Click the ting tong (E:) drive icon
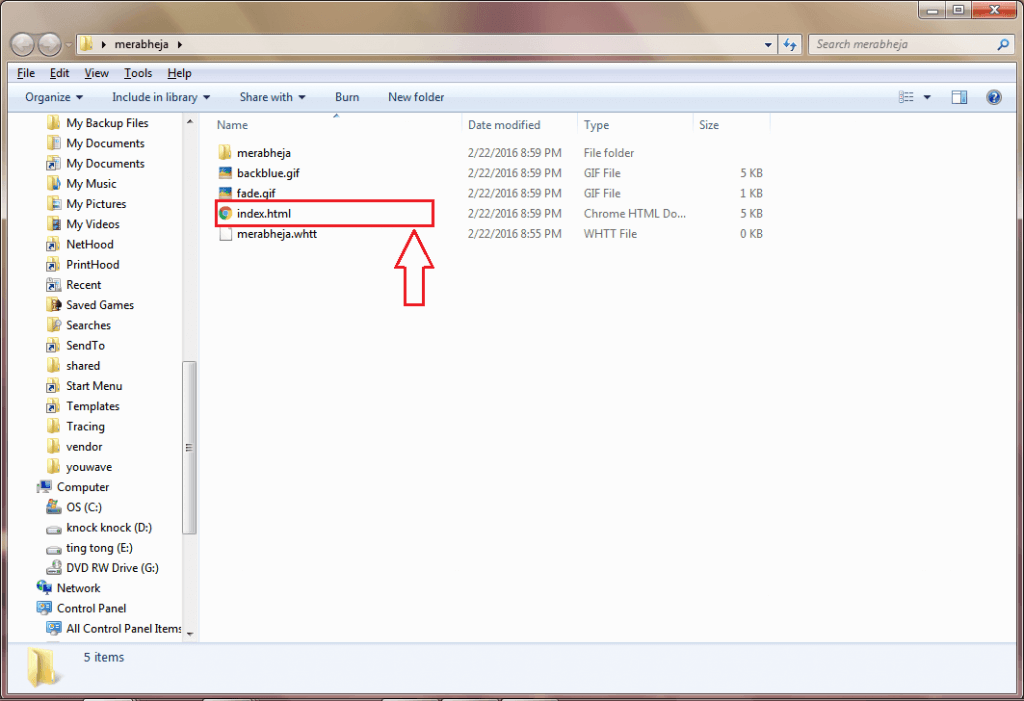Screen dimensions: 1024x701 (54, 548)
